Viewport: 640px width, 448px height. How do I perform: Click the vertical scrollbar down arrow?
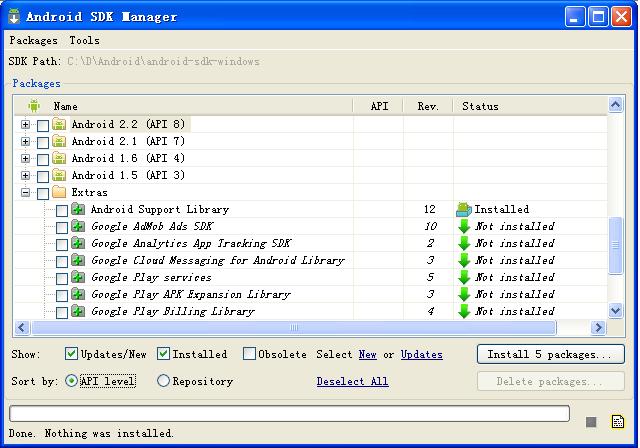616,311
